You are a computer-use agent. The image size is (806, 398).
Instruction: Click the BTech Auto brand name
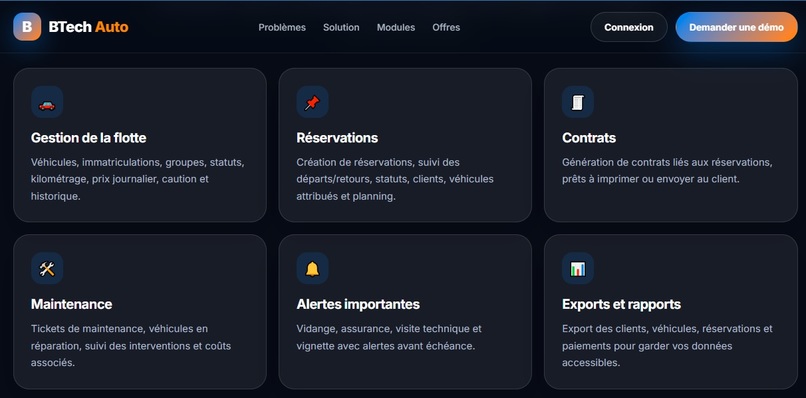88,27
